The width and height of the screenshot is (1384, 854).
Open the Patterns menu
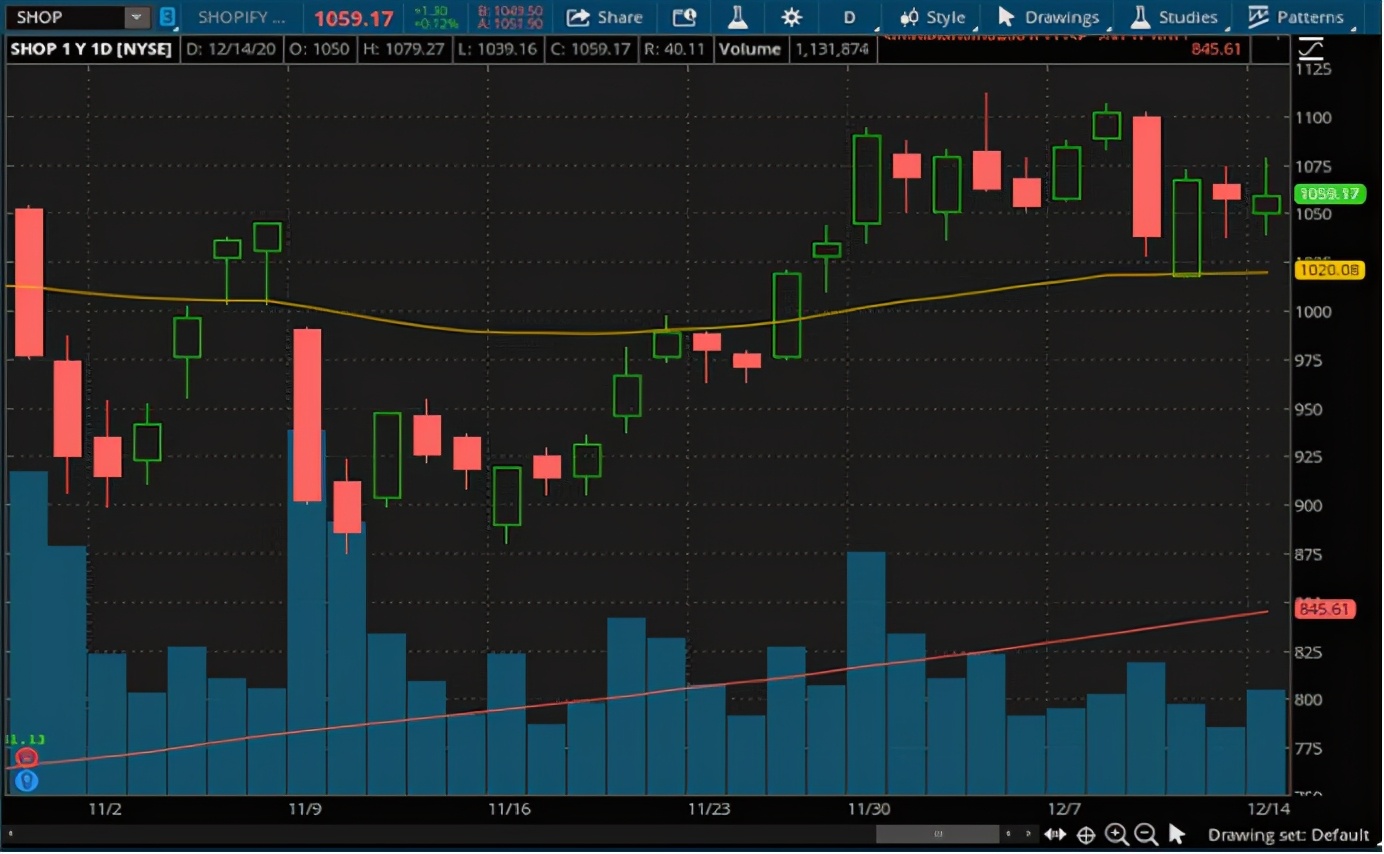[x=1296, y=17]
